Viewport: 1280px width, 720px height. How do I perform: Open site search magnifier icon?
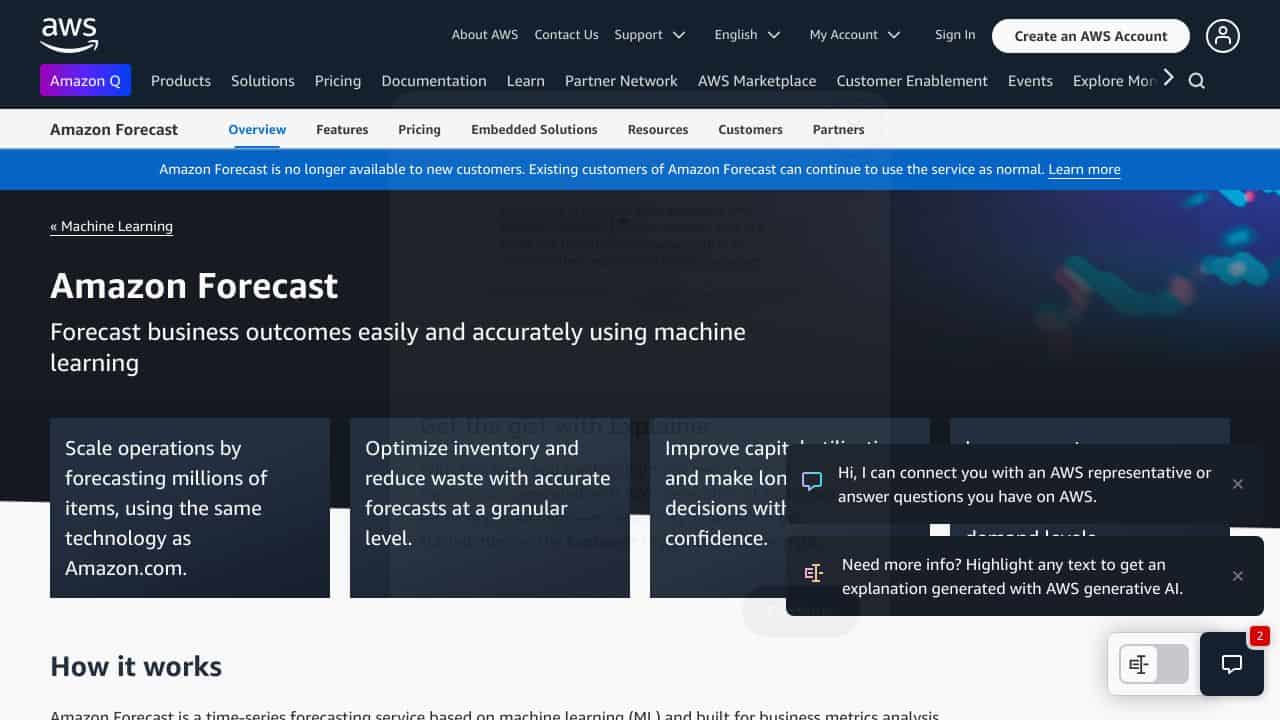pyautogui.click(x=1196, y=81)
